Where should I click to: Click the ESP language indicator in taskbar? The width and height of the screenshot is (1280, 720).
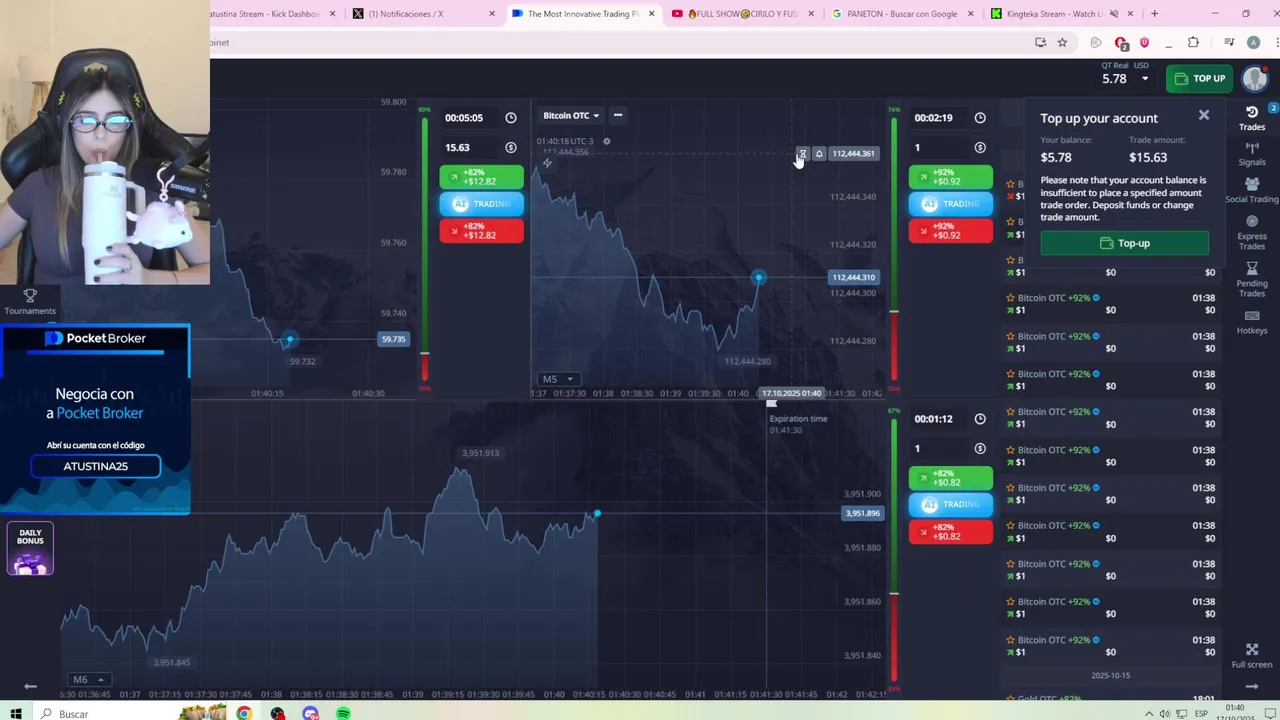coord(1201,713)
